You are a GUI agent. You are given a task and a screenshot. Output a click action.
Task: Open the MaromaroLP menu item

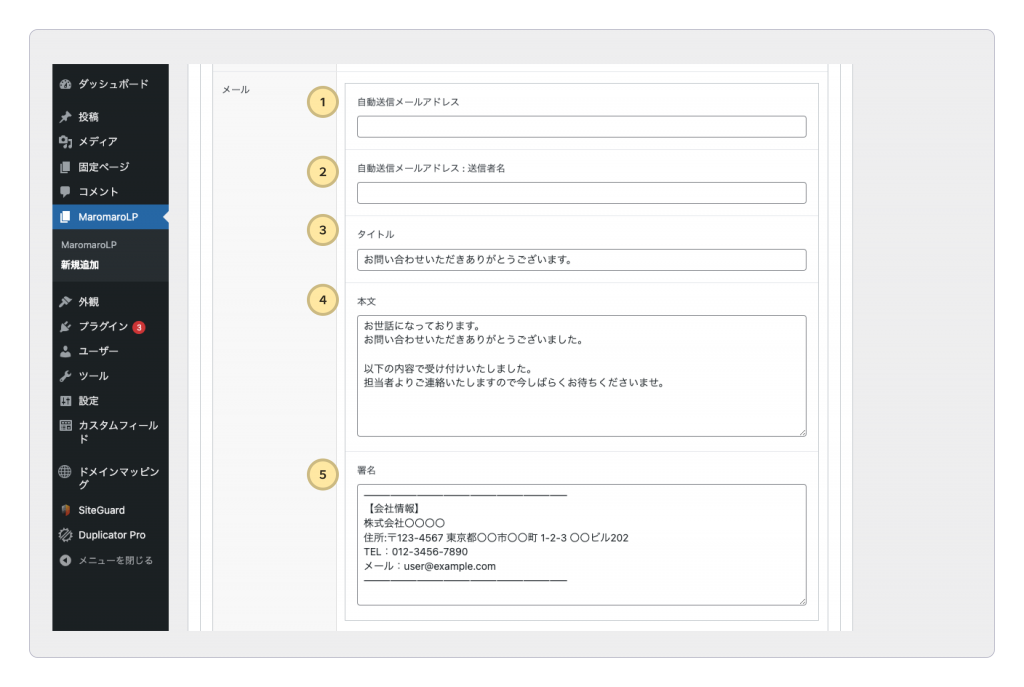click(x=108, y=217)
